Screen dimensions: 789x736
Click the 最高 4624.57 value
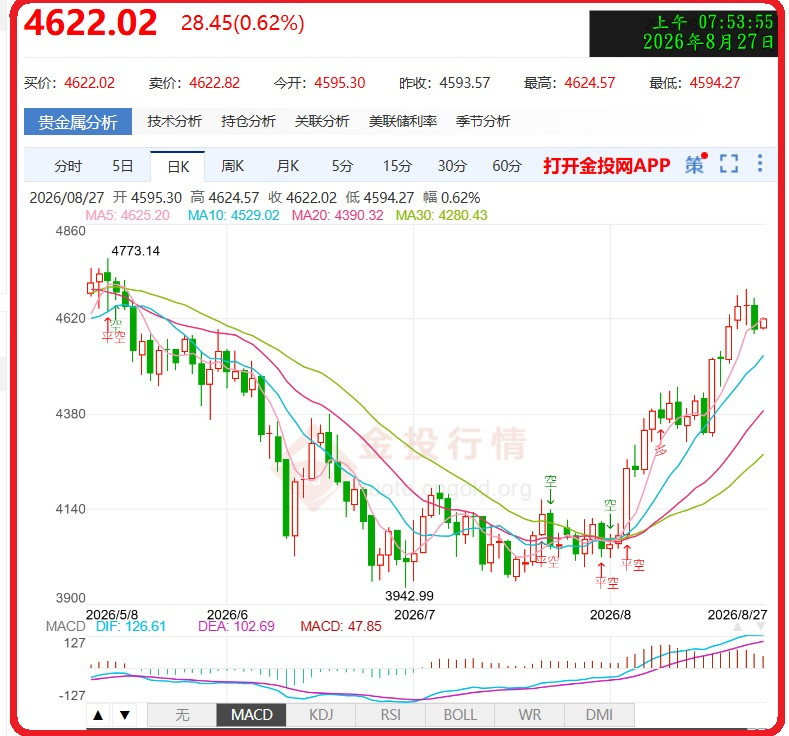(590, 83)
